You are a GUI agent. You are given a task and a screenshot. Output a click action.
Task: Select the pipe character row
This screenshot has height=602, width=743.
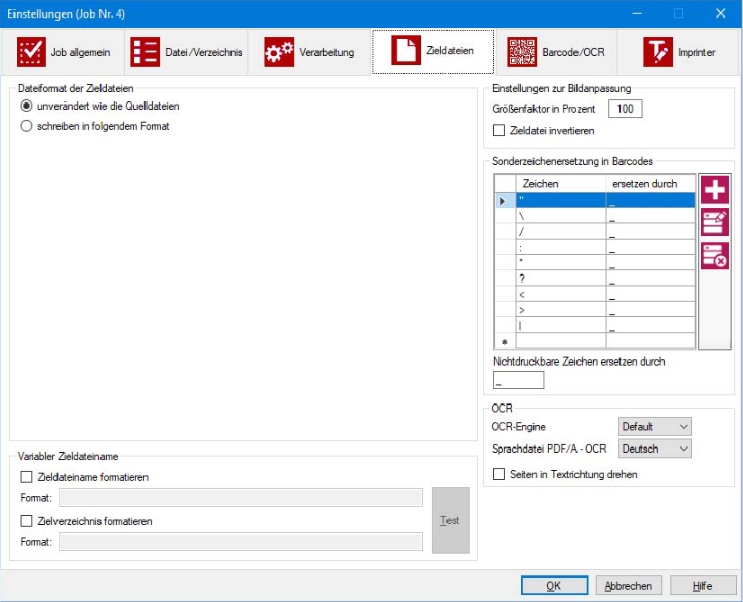click(595, 325)
